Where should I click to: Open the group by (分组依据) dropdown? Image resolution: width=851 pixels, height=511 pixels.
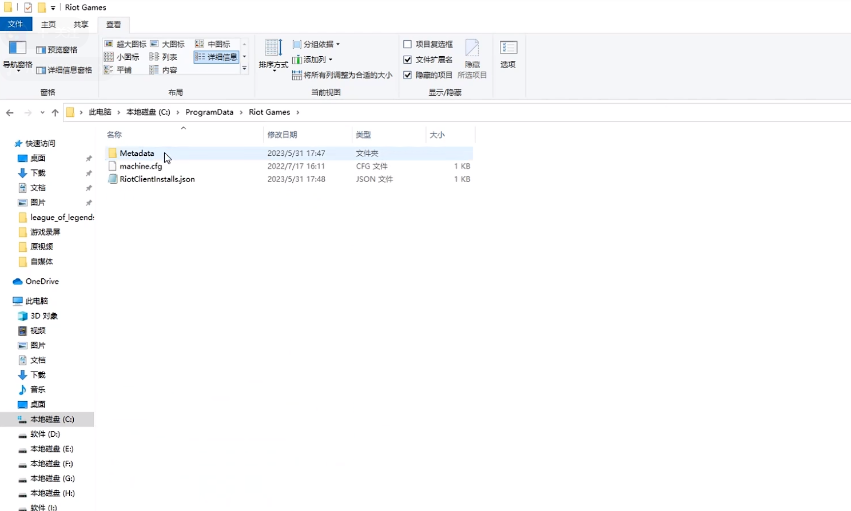click(x=316, y=44)
